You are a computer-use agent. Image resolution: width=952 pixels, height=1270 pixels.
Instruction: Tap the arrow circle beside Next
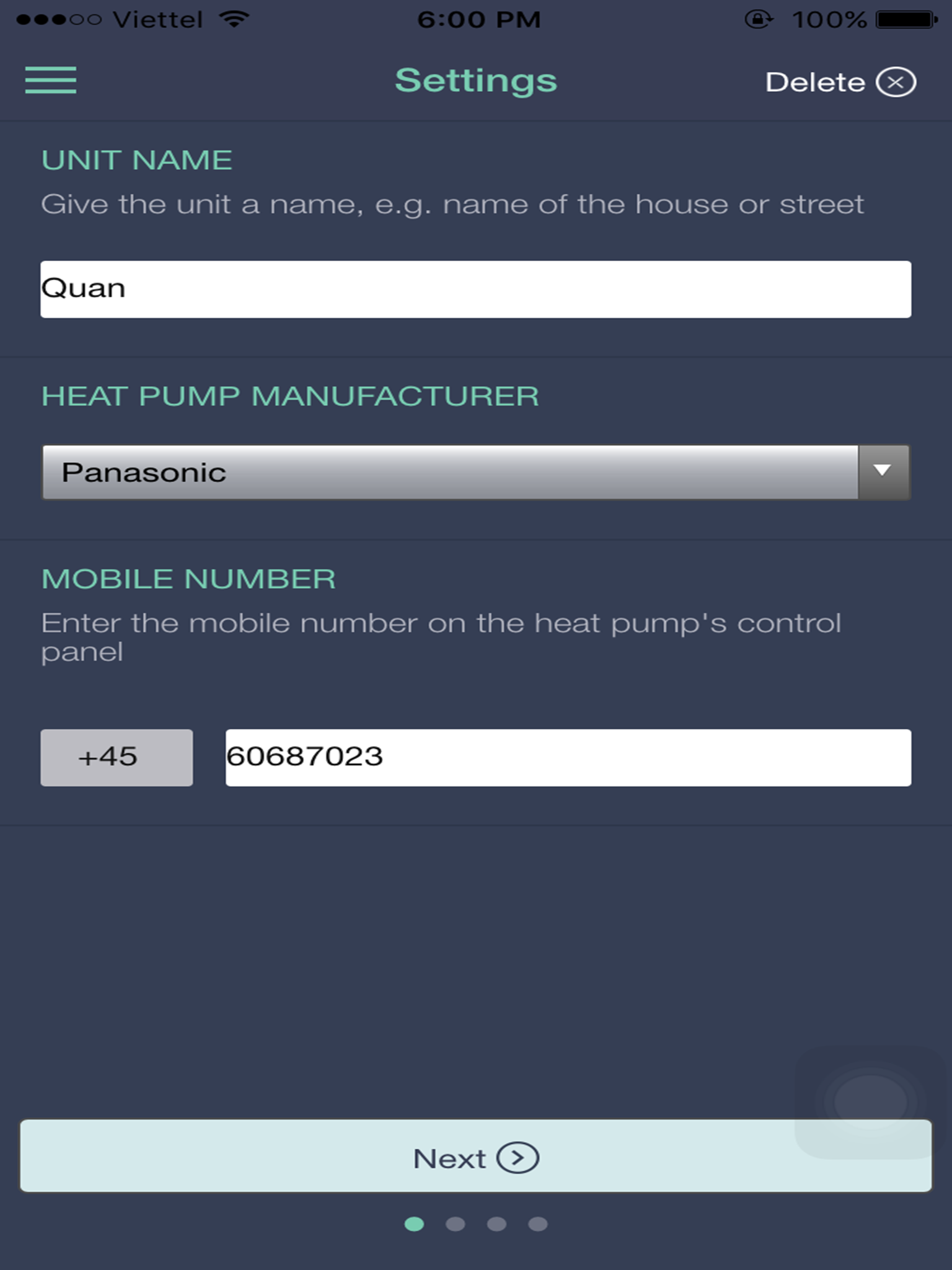click(518, 1158)
